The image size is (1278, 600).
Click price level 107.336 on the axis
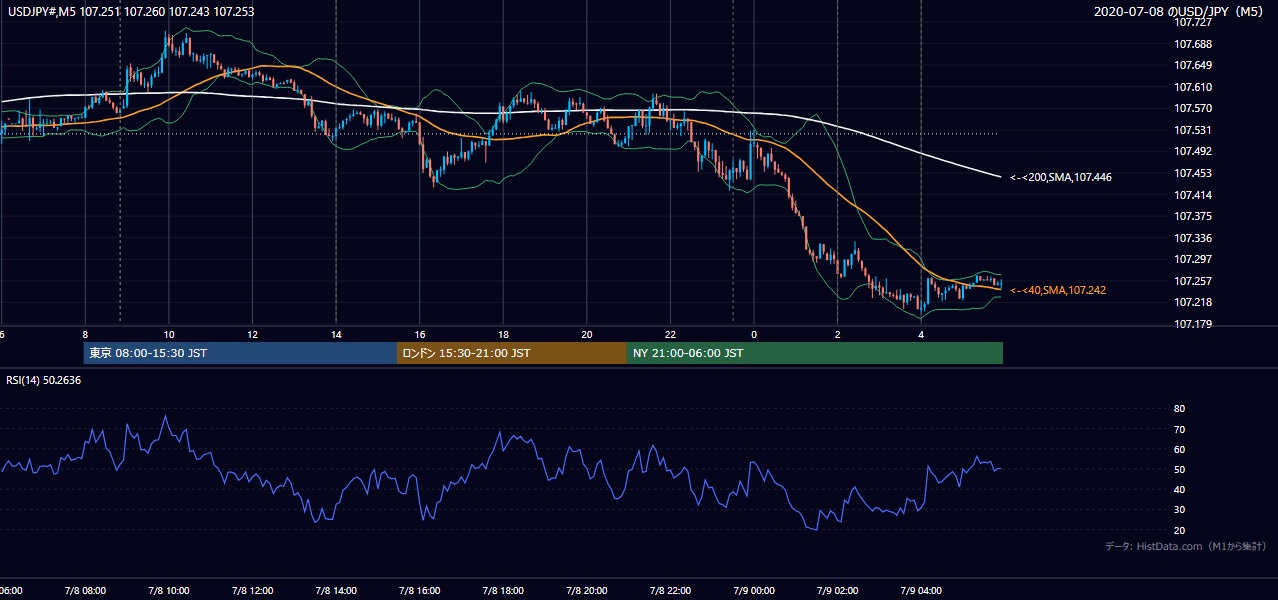tap(1193, 238)
